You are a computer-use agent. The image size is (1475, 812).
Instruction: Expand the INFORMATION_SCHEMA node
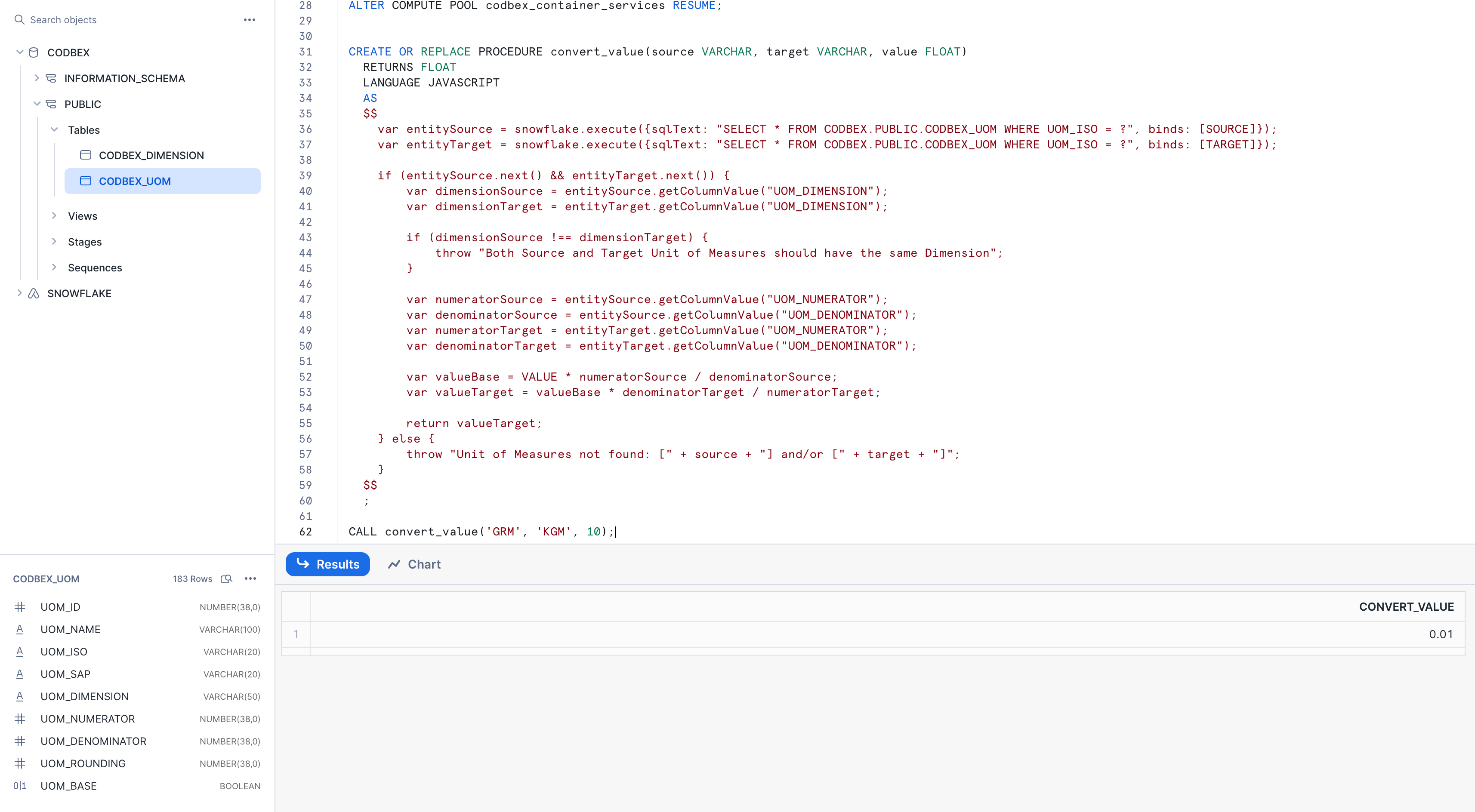point(37,78)
